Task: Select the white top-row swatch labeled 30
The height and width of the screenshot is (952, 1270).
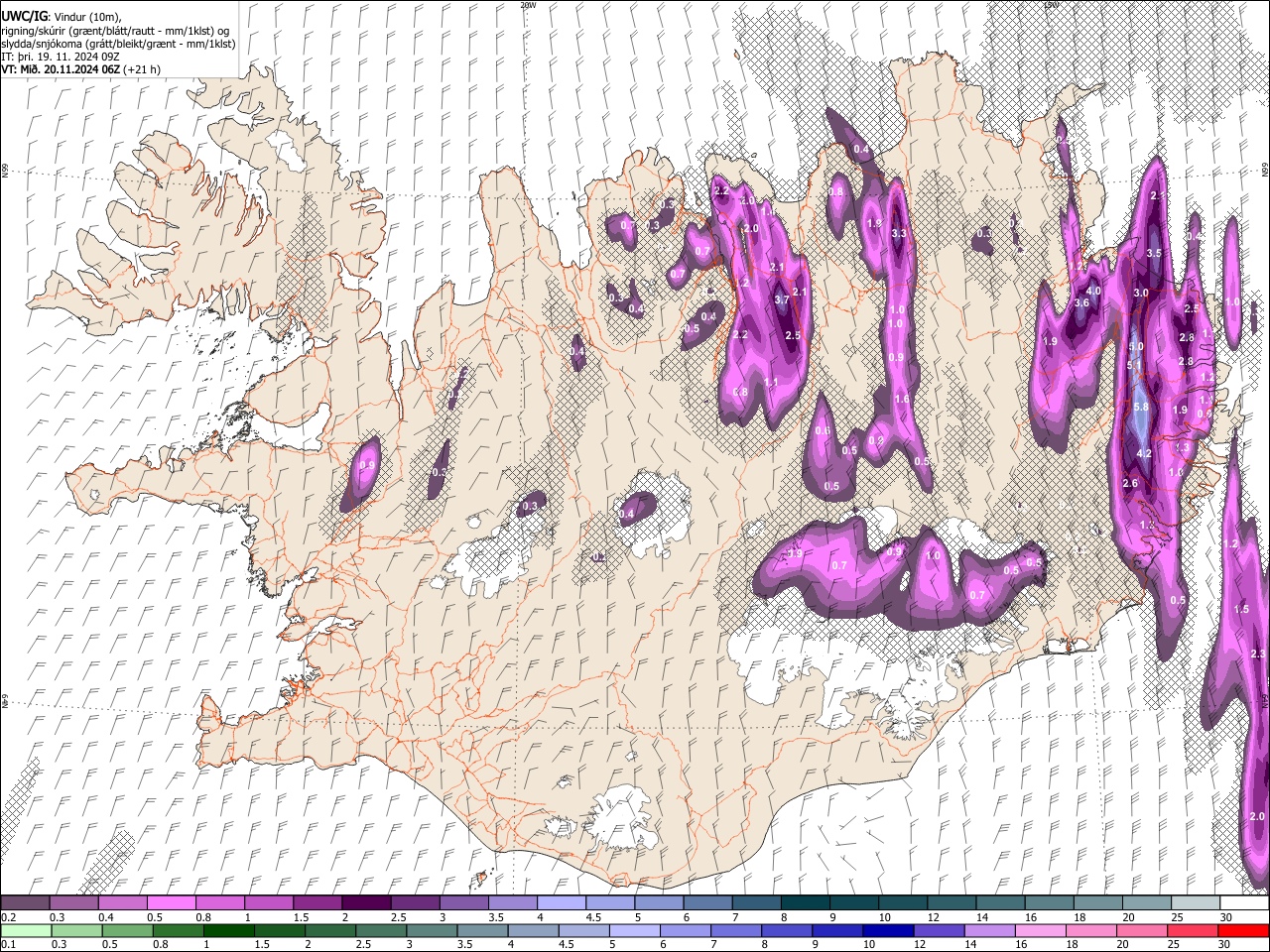Action: coord(1244,903)
